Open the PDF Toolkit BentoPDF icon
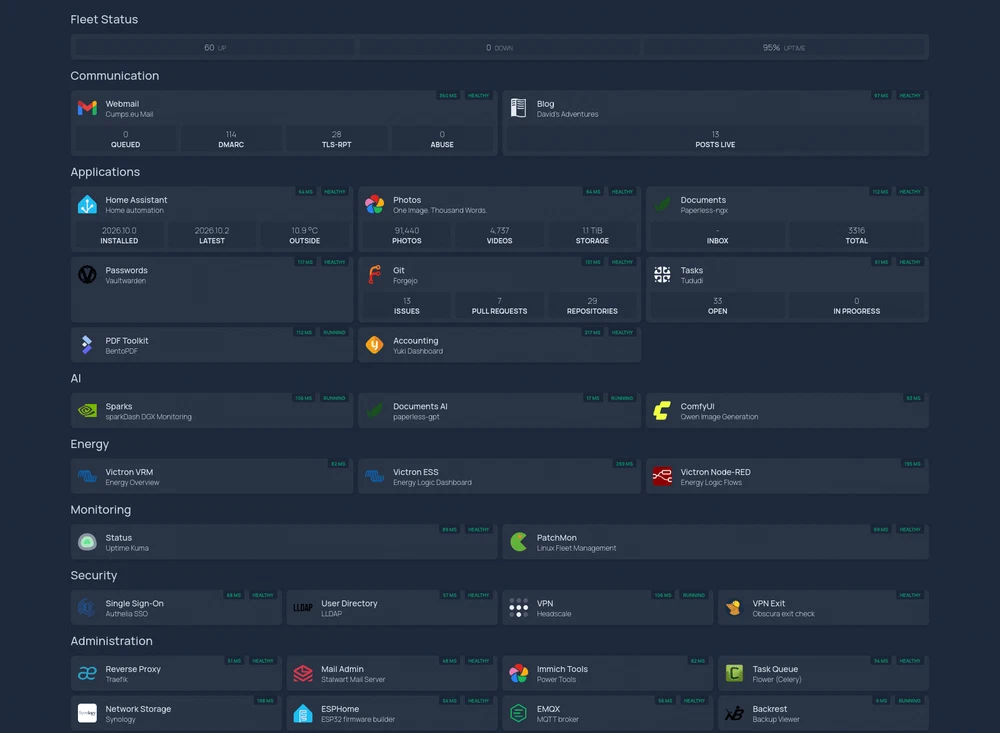This screenshot has height=733, width=1000. [87, 344]
